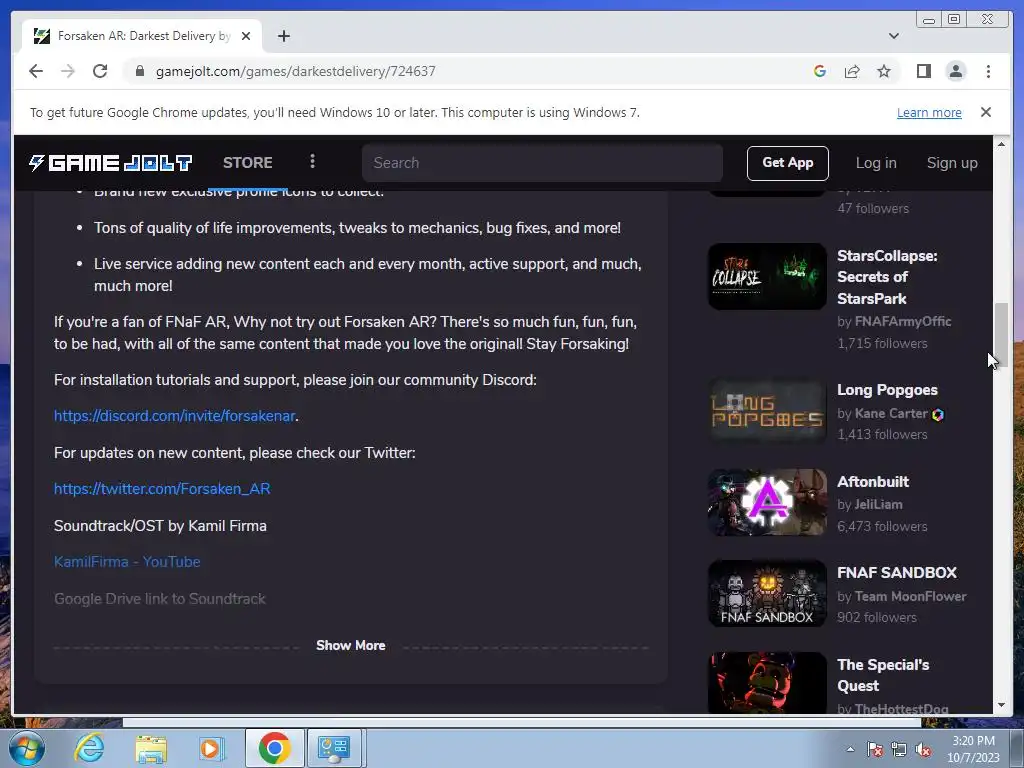1024x768 pixels.
Task: Open the Game Jolt more options menu
Action: click(312, 161)
